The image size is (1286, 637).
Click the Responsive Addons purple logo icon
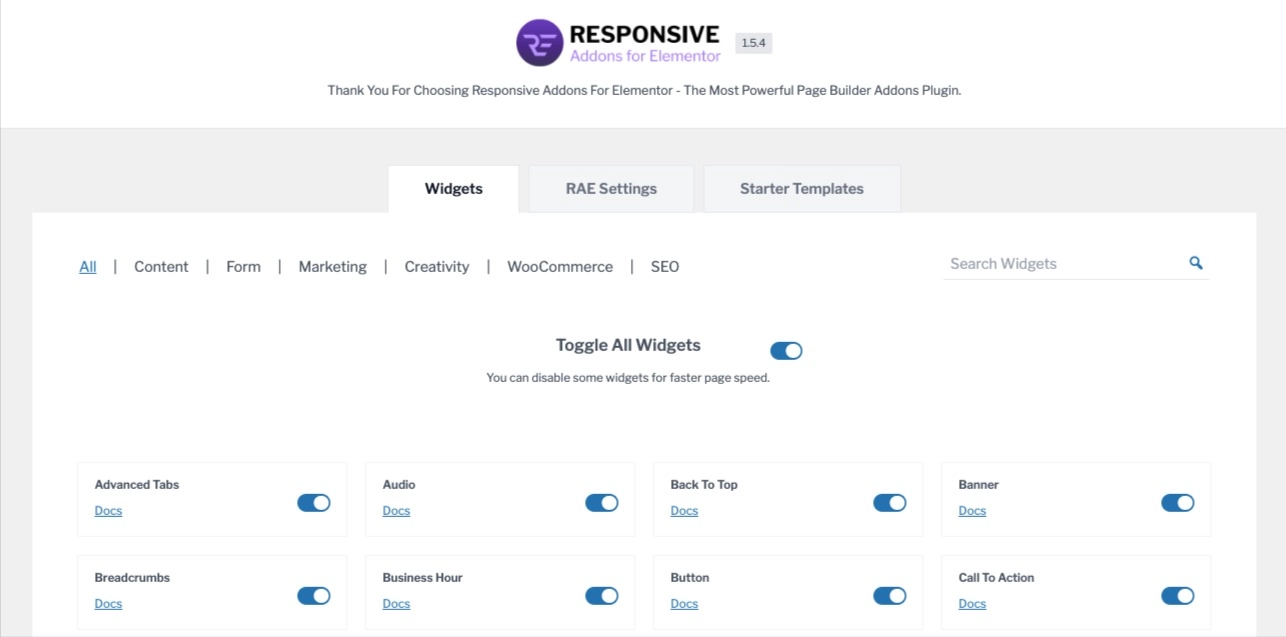pos(540,43)
